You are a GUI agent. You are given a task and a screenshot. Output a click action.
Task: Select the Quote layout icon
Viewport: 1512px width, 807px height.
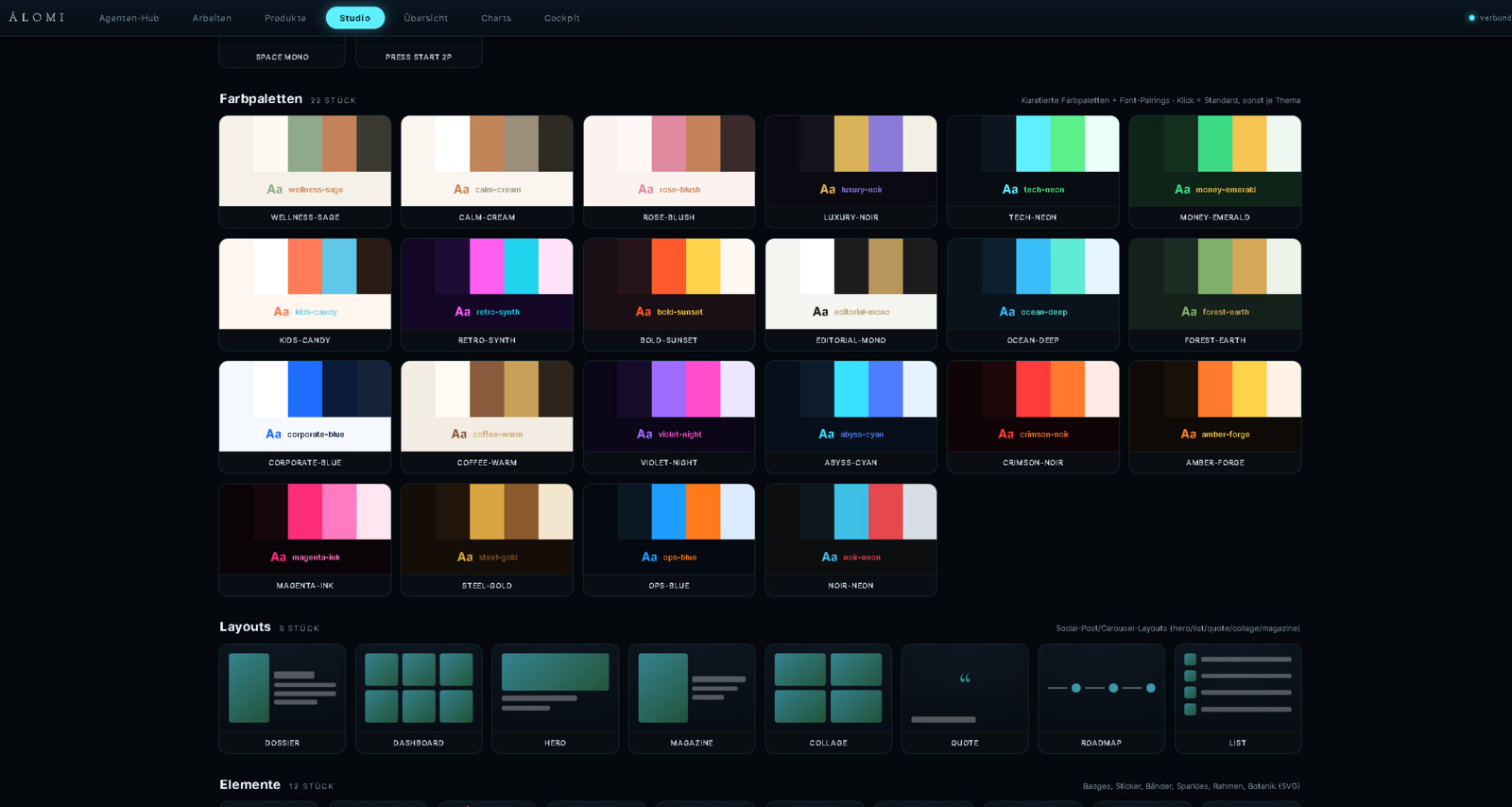tap(965, 698)
